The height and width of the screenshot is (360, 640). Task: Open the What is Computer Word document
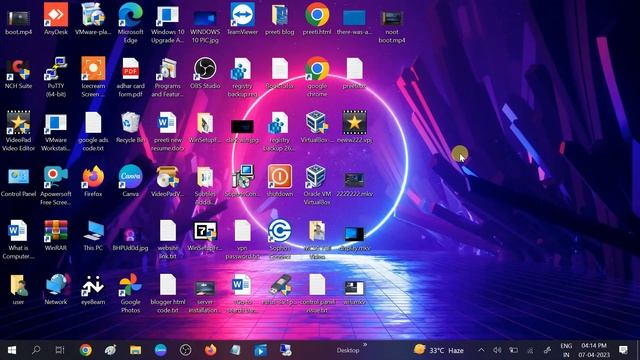(18, 239)
